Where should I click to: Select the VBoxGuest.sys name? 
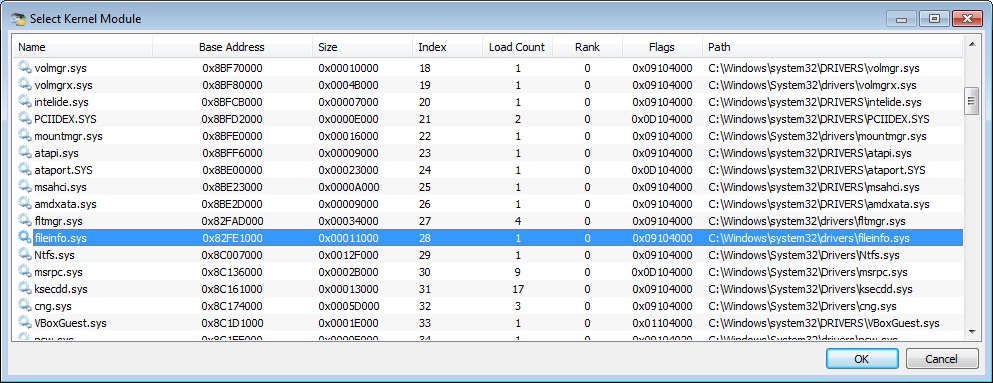pos(70,323)
